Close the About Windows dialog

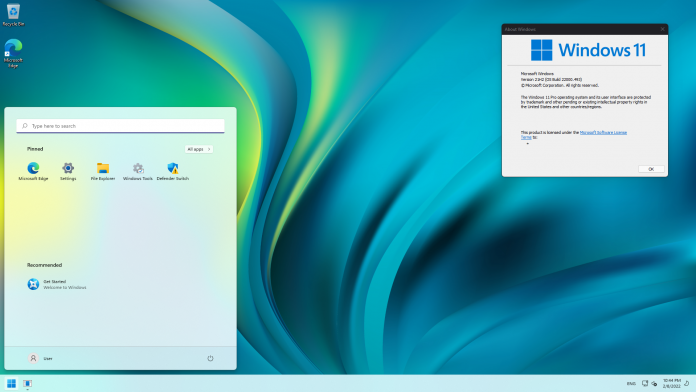663,29
